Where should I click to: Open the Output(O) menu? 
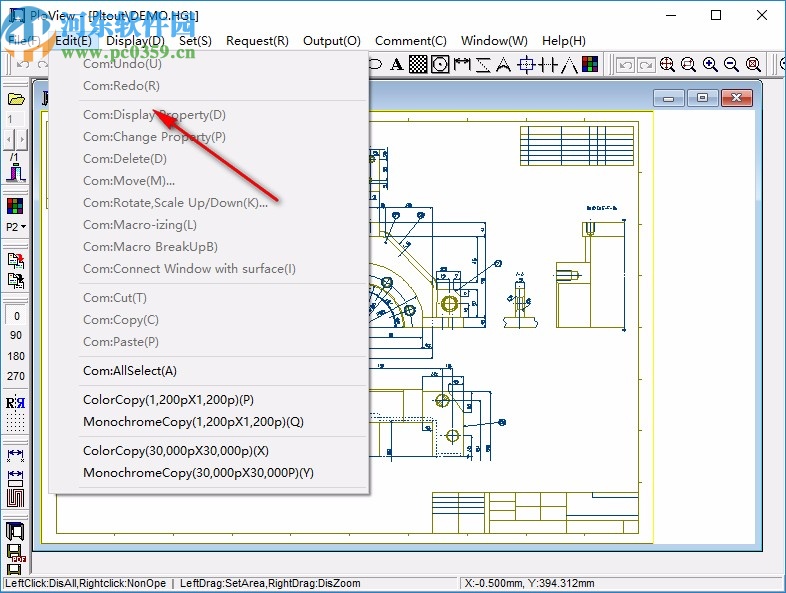(332, 41)
